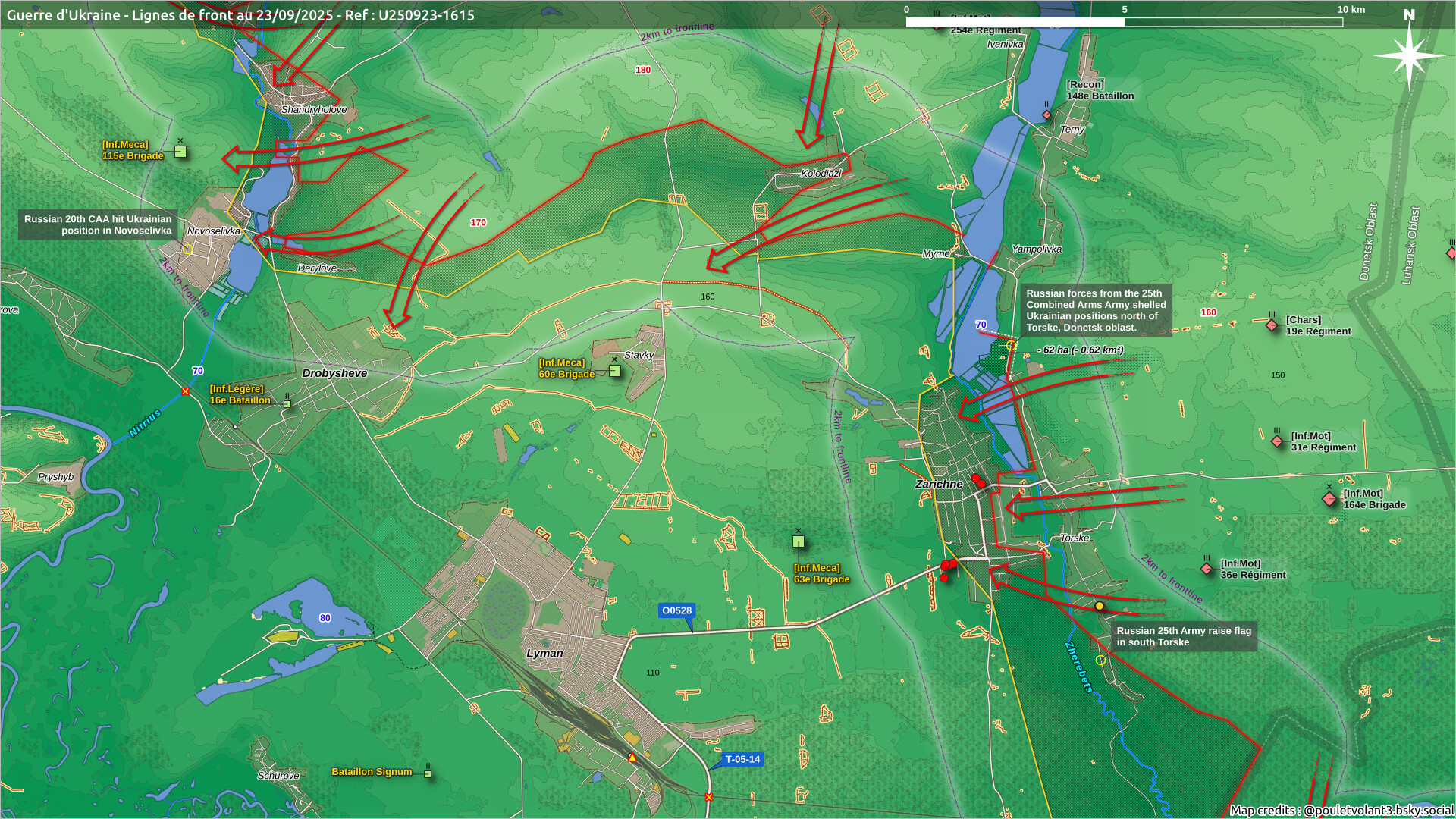Viewport: 1456px width, 819px height.
Task: Click the Zarichne town label
Action: [x=939, y=484]
